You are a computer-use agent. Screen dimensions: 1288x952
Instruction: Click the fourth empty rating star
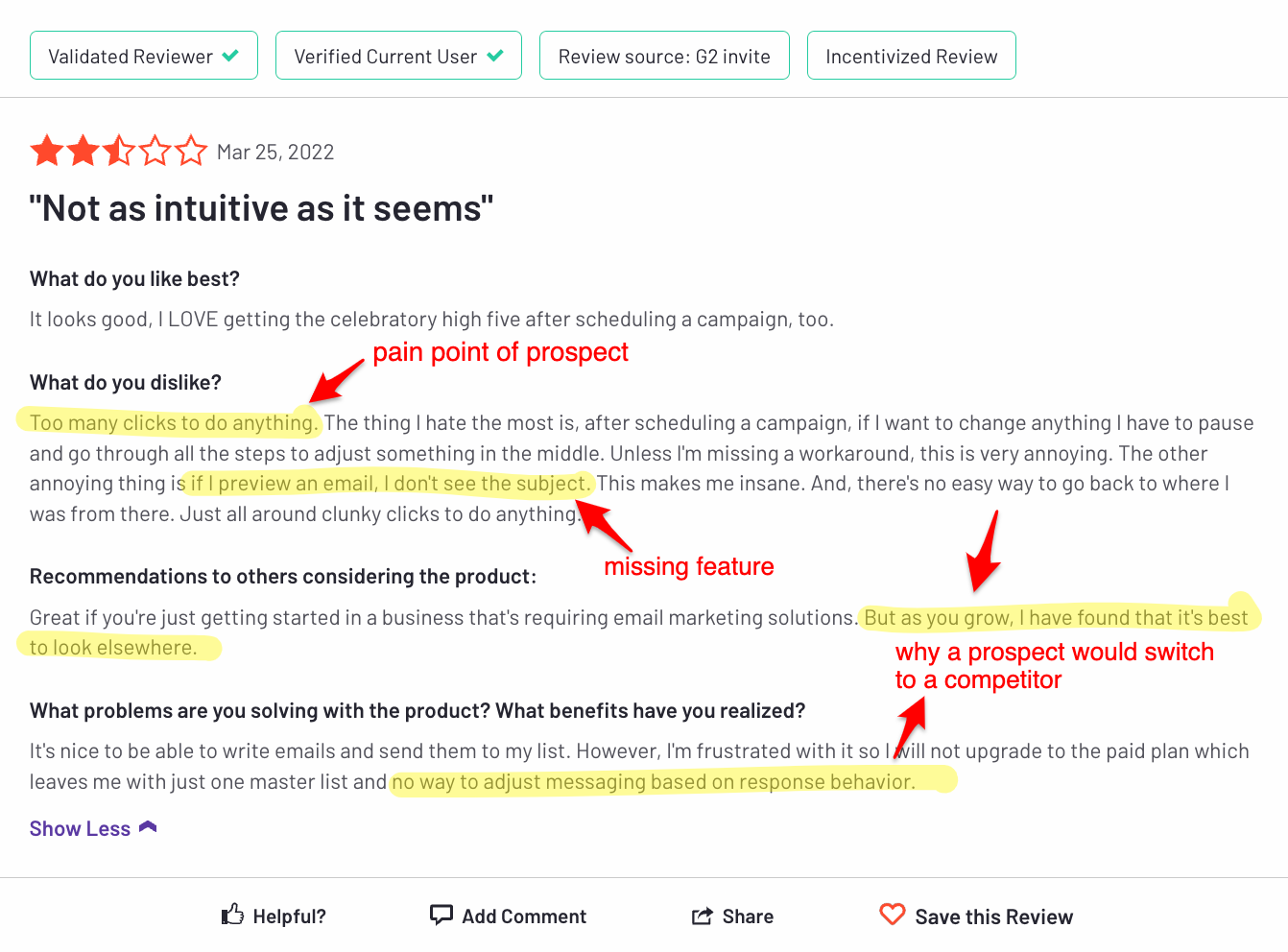pyautogui.click(x=155, y=151)
